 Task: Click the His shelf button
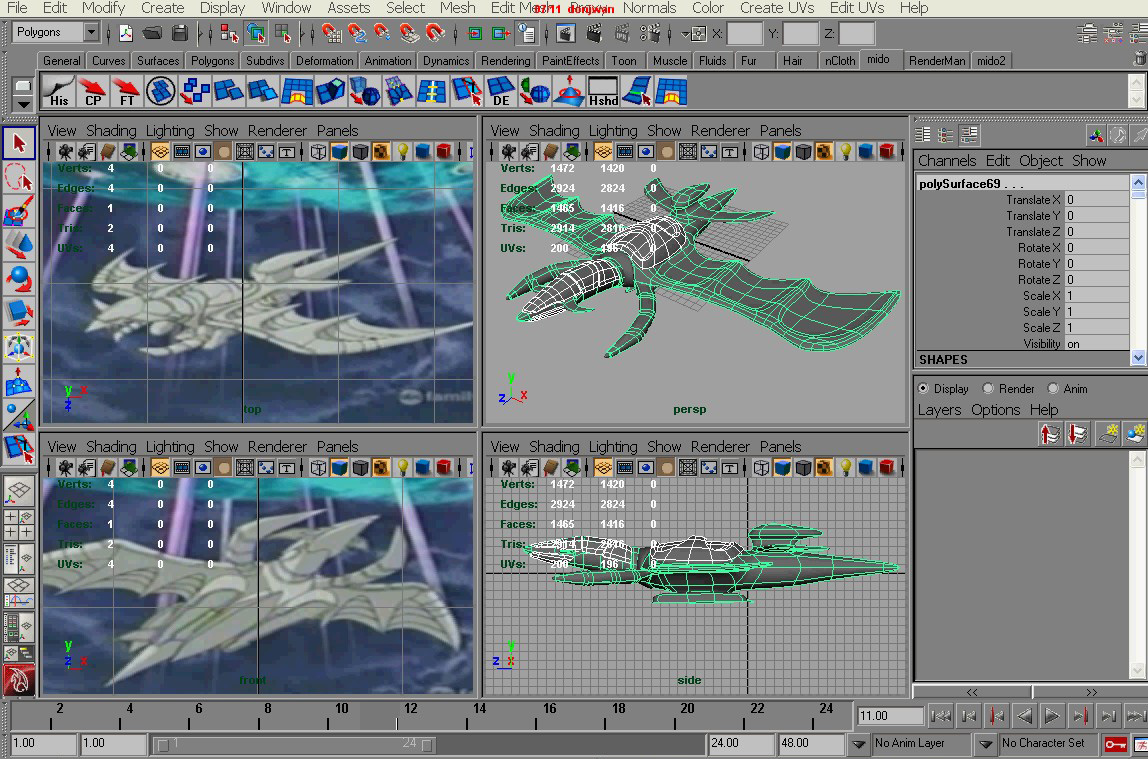click(59, 91)
